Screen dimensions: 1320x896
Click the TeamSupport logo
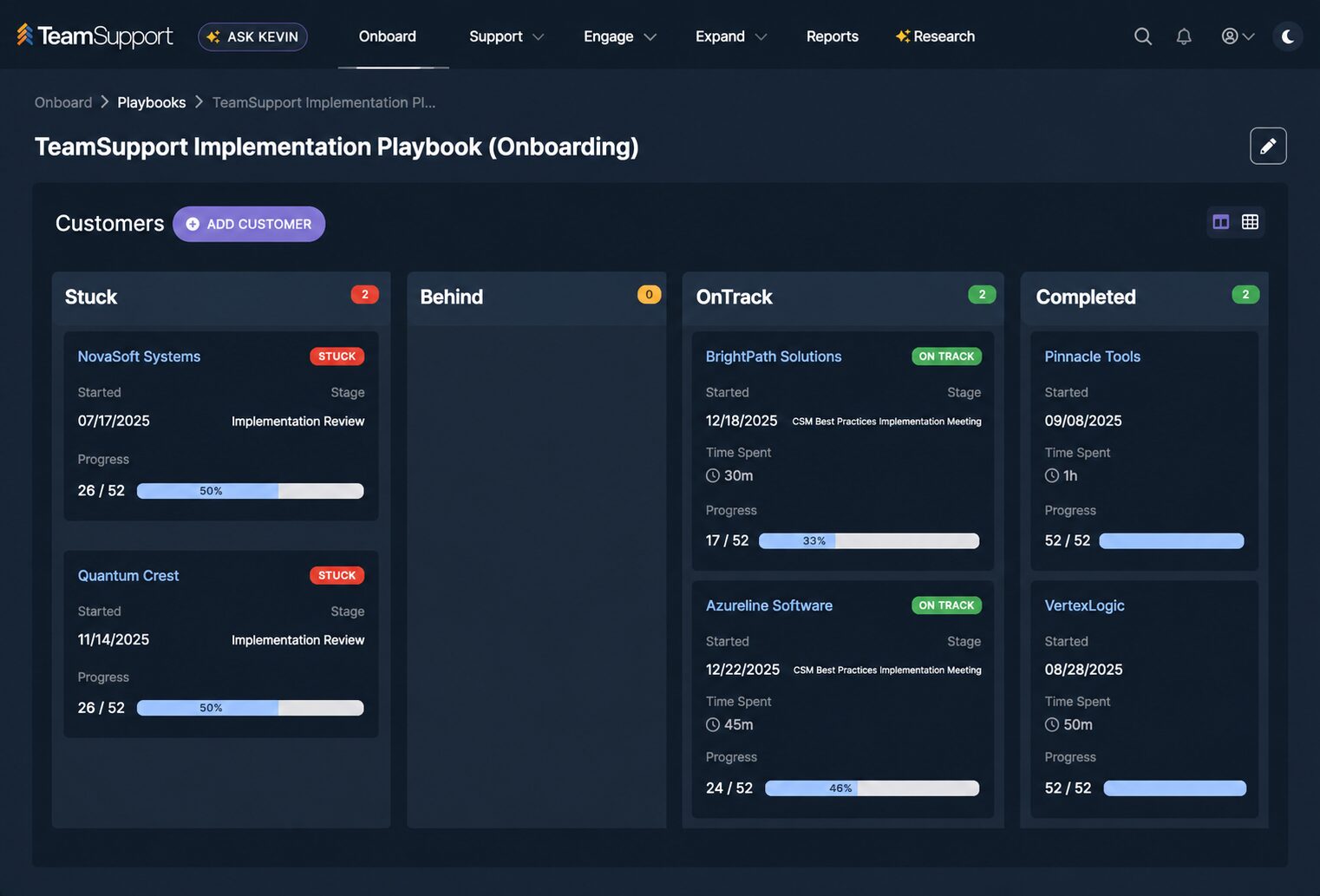95,36
